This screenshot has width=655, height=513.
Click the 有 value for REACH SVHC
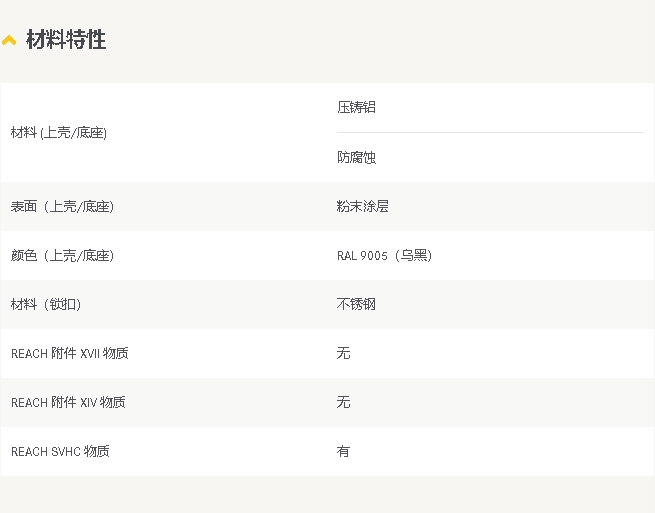click(x=343, y=452)
